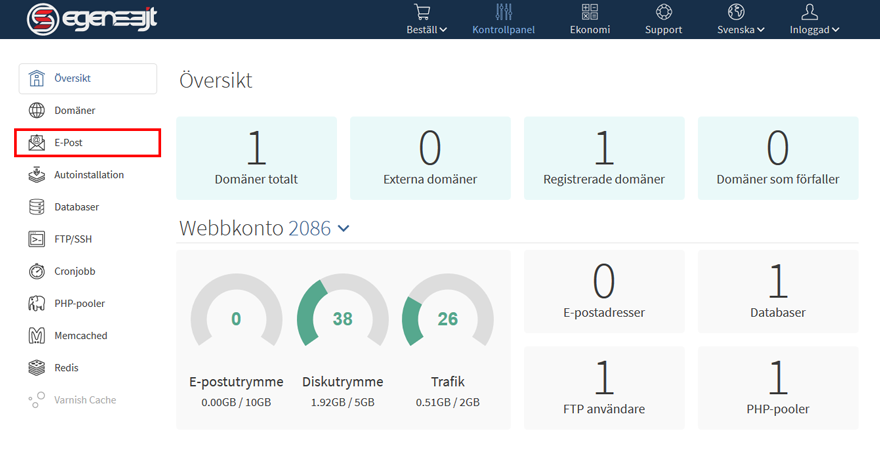Click the Trafik usage gauge showing 26
The image size is (880, 453).
pyautogui.click(x=448, y=310)
